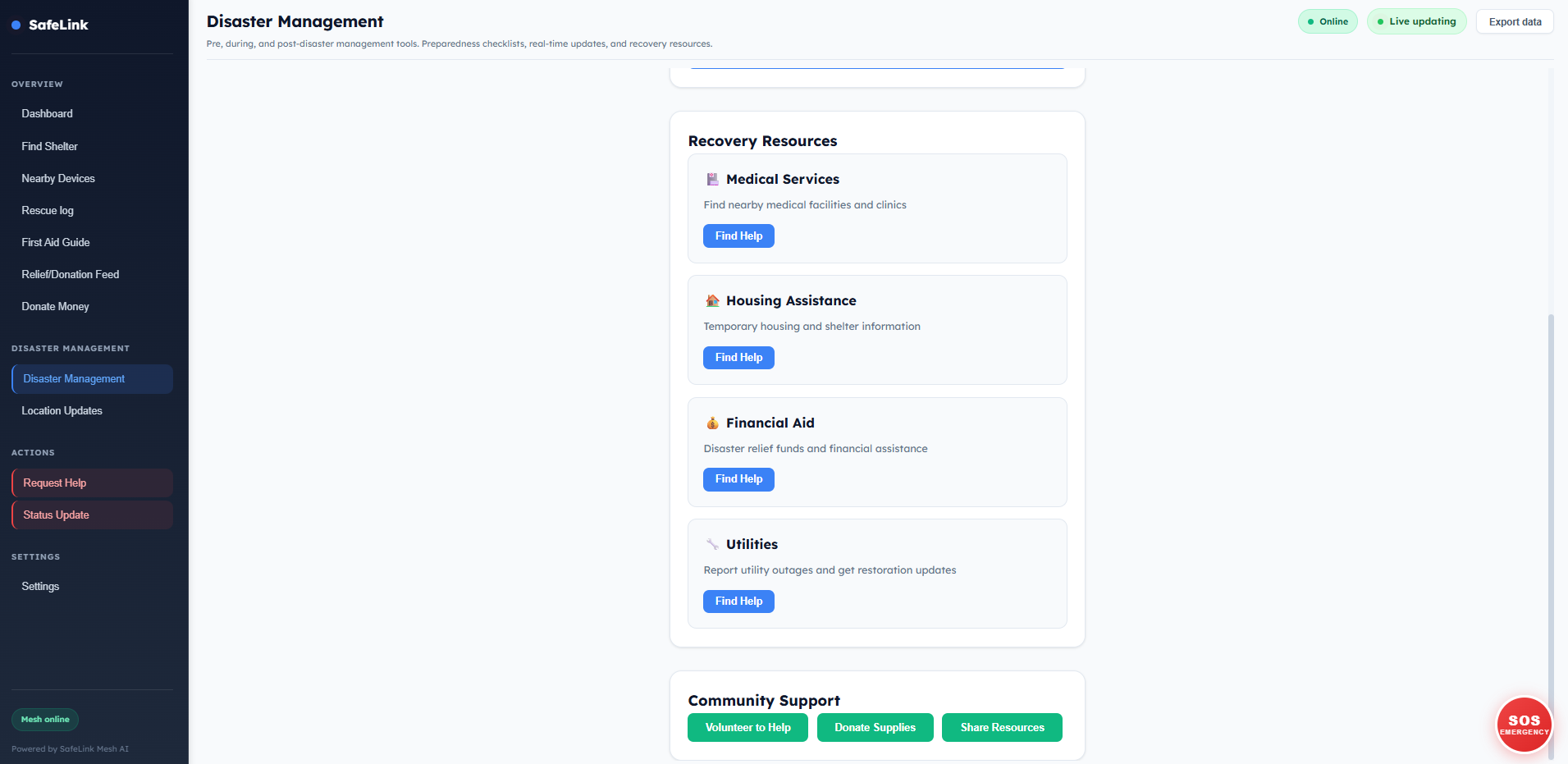Click the Medical Services hospital icon

712,179
